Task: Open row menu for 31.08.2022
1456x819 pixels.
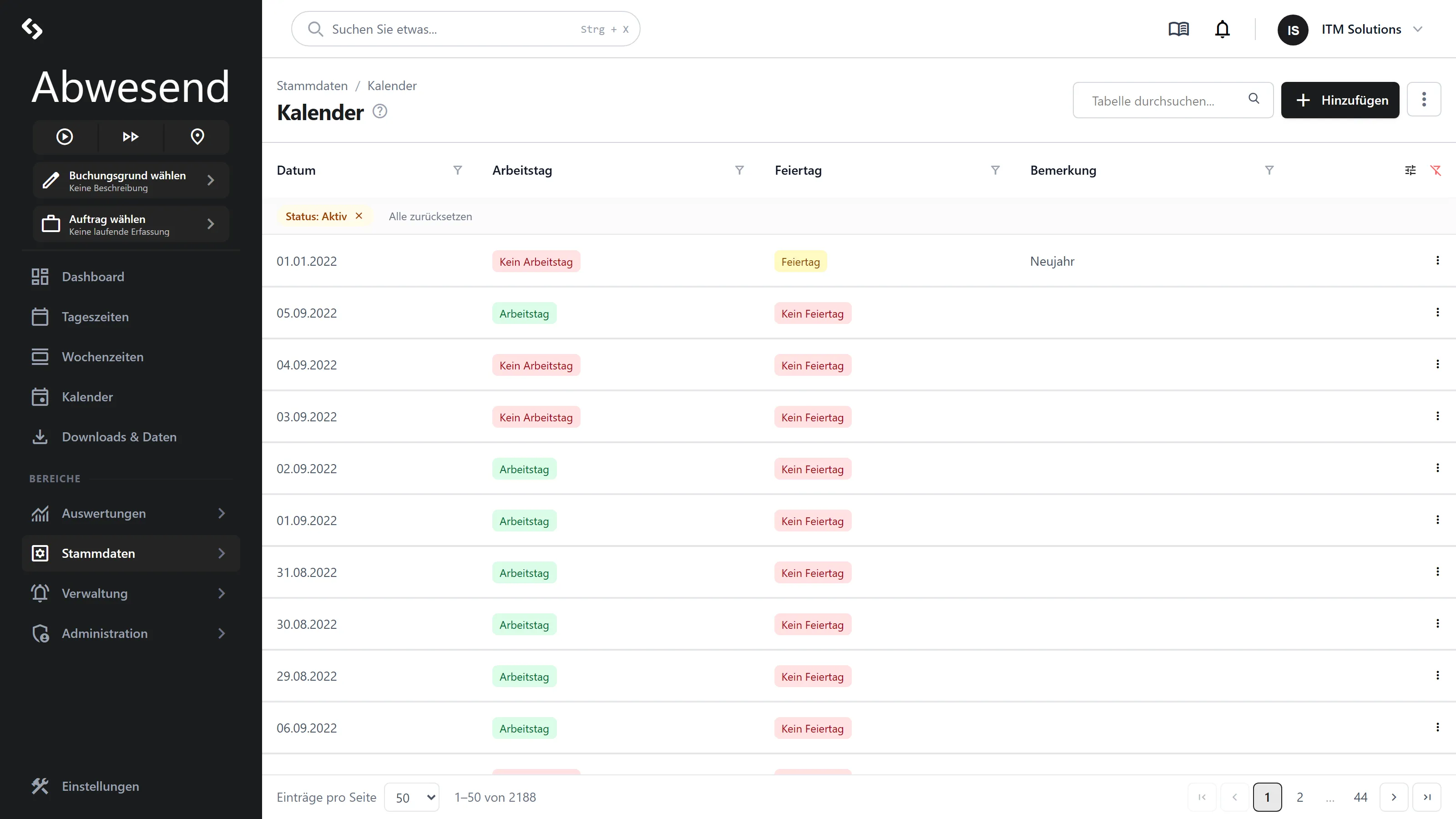Action: (1437, 572)
